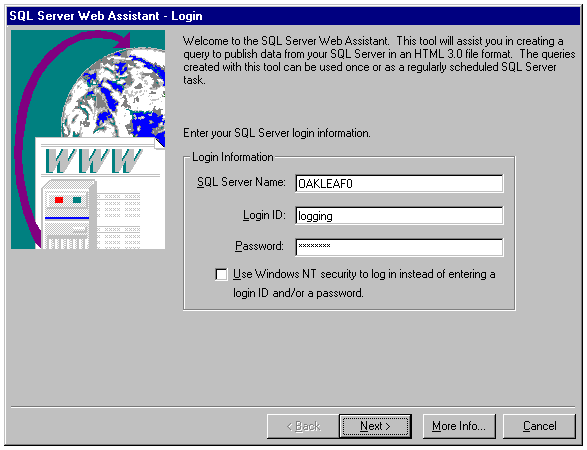Click the Windows NT security checkbox label text
Image resolution: width=587 pixels, height=450 pixels.
coord(364,283)
